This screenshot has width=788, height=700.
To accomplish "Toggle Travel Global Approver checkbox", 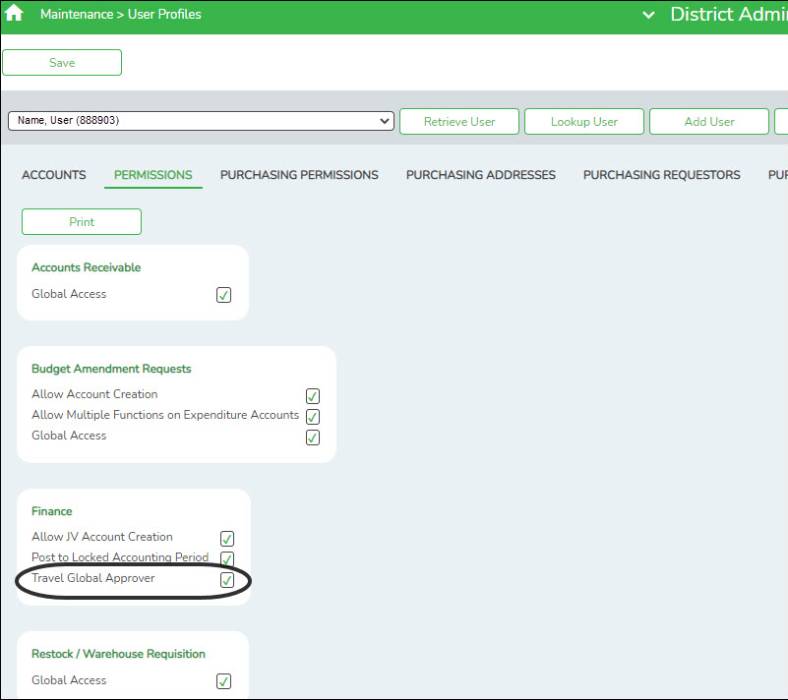I will pyautogui.click(x=227, y=580).
